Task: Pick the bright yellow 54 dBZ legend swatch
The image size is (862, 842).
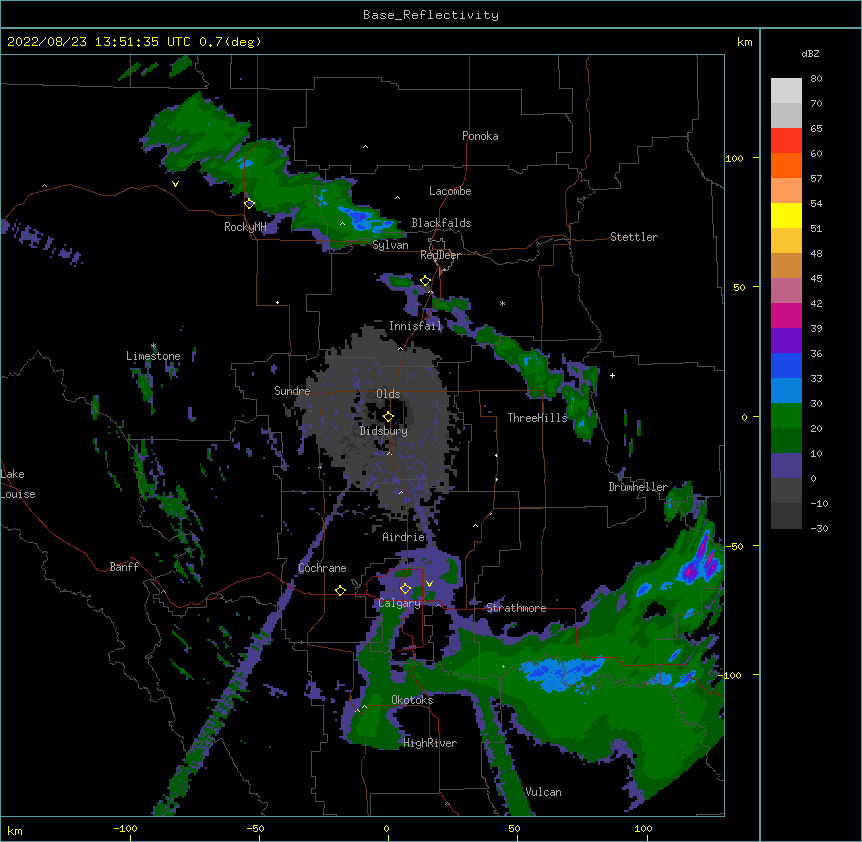Action: pyautogui.click(x=786, y=215)
